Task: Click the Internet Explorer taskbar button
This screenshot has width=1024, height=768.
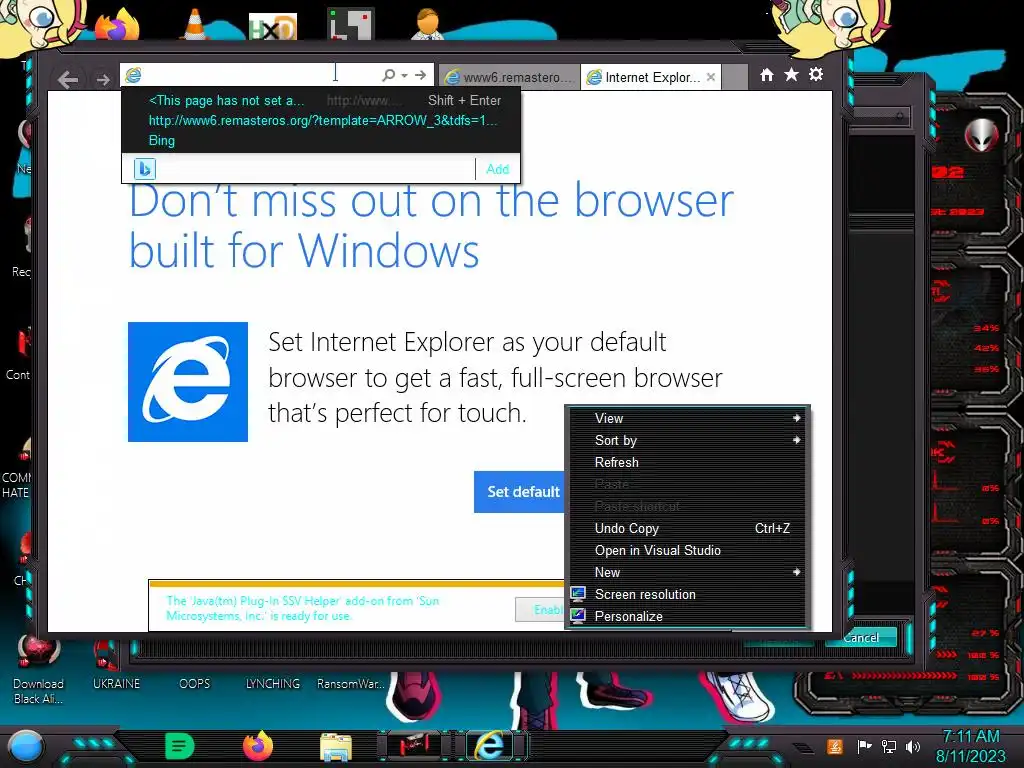Action: [490, 746]
